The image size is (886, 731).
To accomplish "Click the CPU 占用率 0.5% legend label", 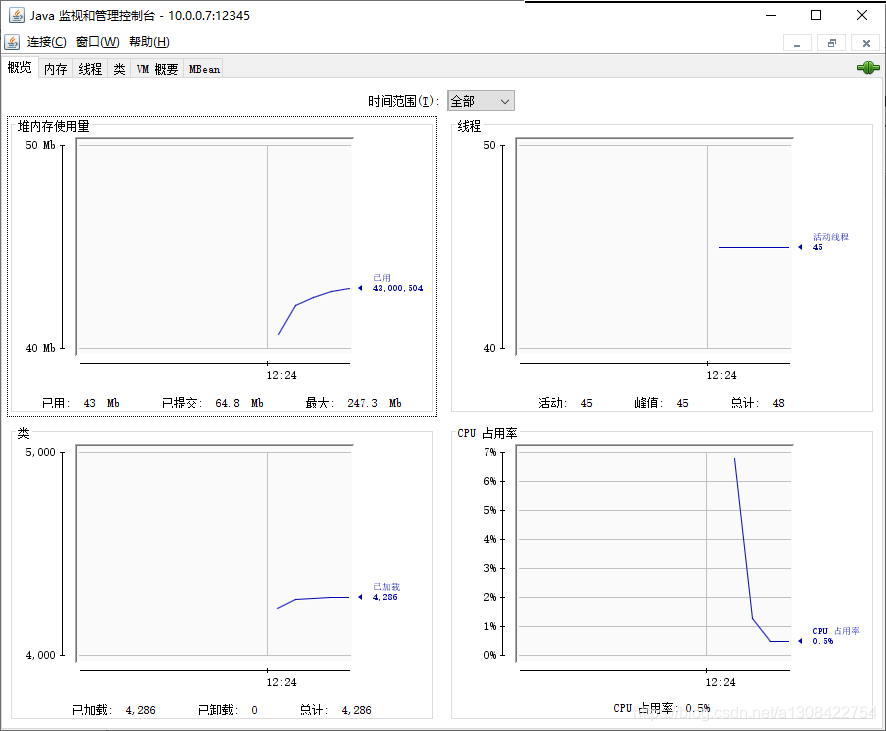I will tap(836, 636).
